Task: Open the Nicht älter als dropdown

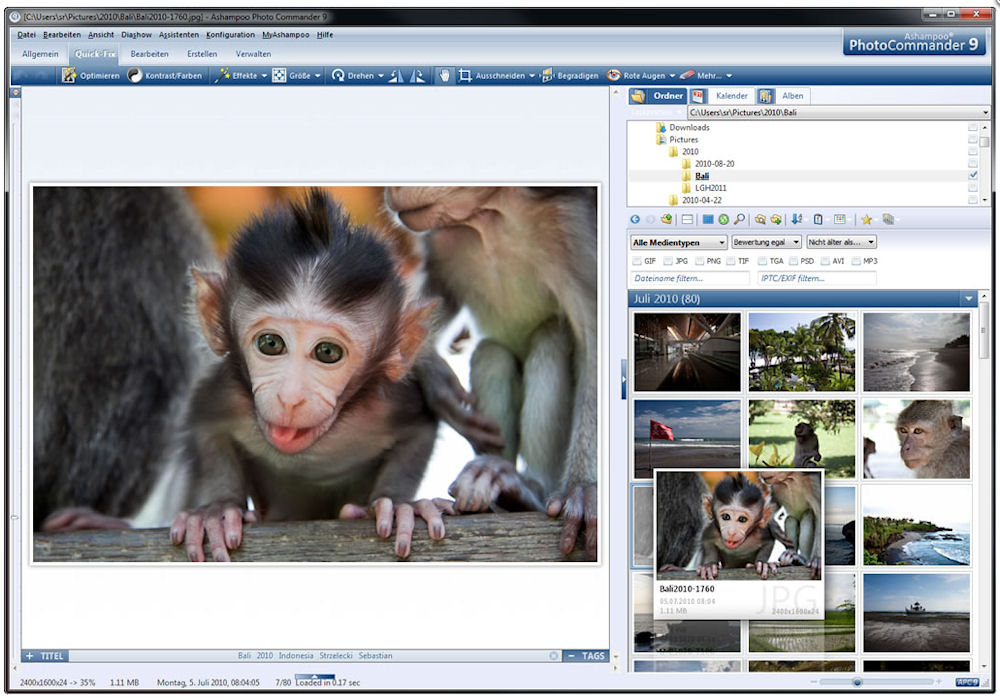Action: (842, 242)
